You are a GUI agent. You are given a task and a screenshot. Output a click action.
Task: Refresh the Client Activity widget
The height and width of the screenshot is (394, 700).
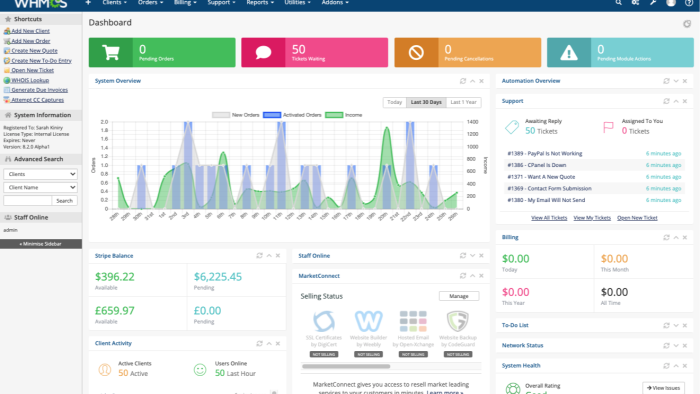click(x=259, y=343)
